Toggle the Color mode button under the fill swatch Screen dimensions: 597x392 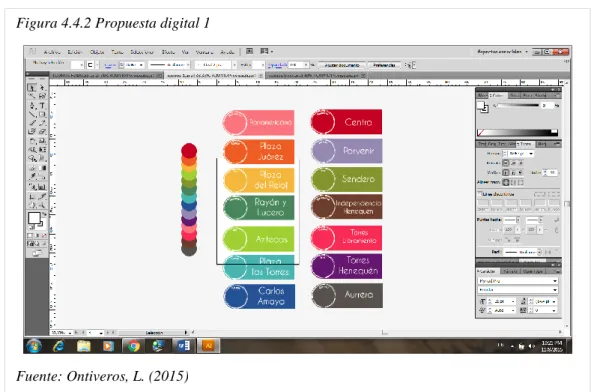point(30,236)
